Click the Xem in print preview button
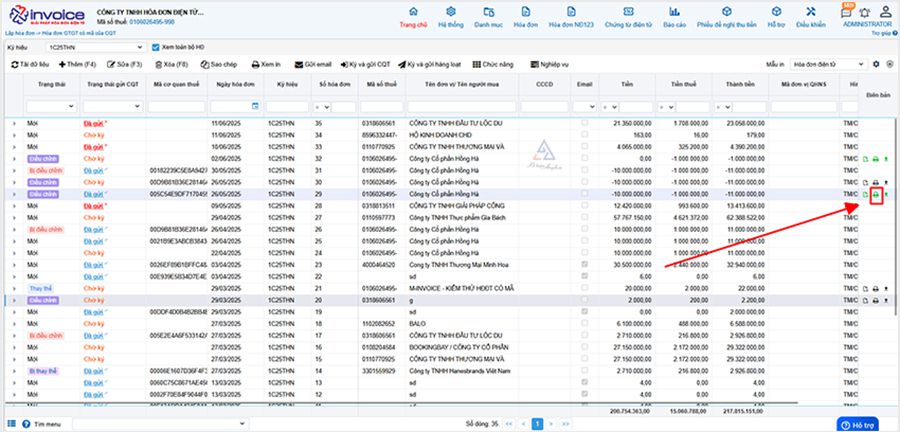The image size is (900, 432). coord(266,64)
